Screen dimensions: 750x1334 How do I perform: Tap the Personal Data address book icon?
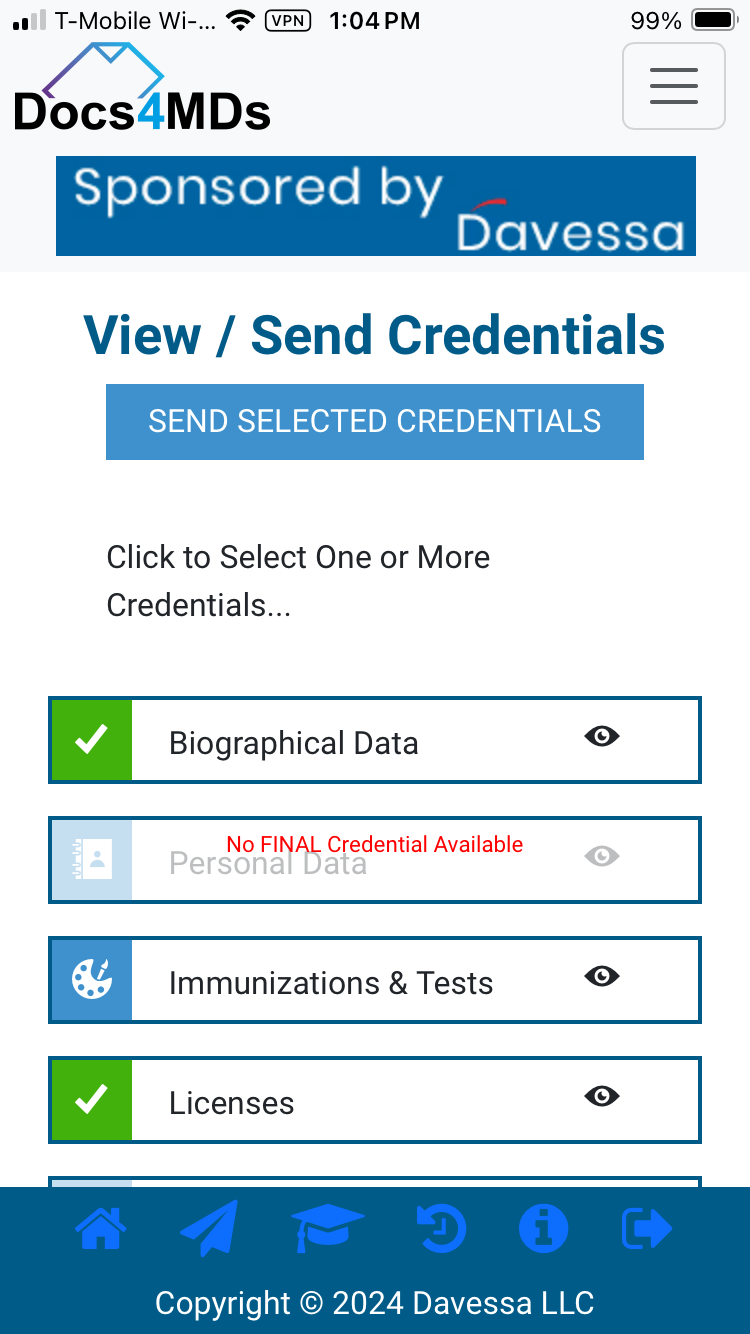coord(92,860)
